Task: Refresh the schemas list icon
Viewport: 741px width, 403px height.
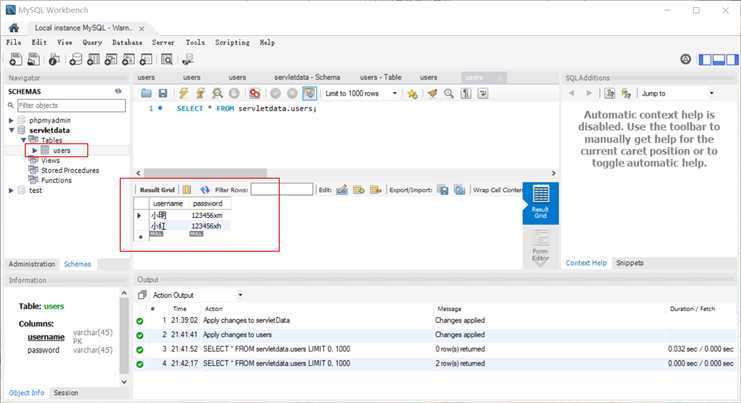Action: 118,91
